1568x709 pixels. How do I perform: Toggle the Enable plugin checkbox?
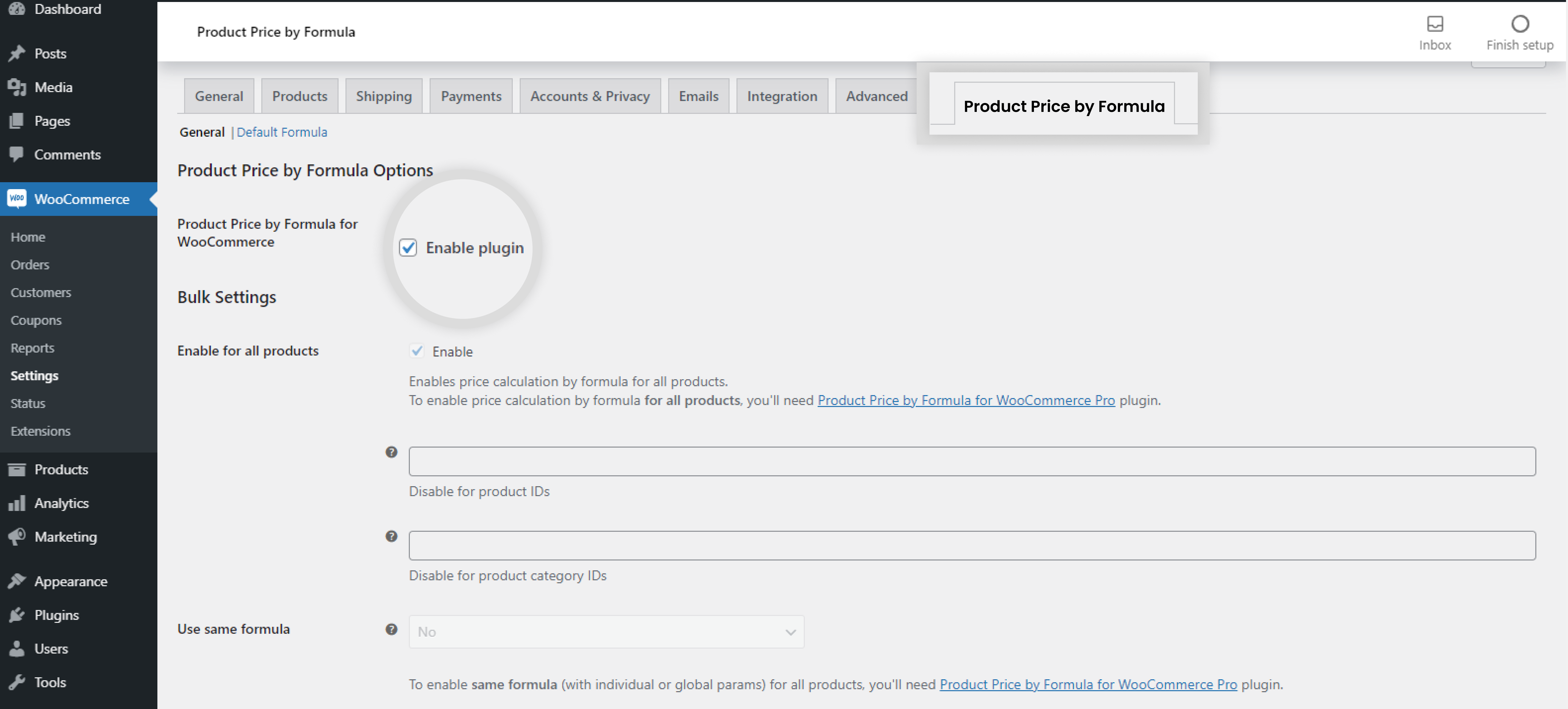click(x=408, y=247)
